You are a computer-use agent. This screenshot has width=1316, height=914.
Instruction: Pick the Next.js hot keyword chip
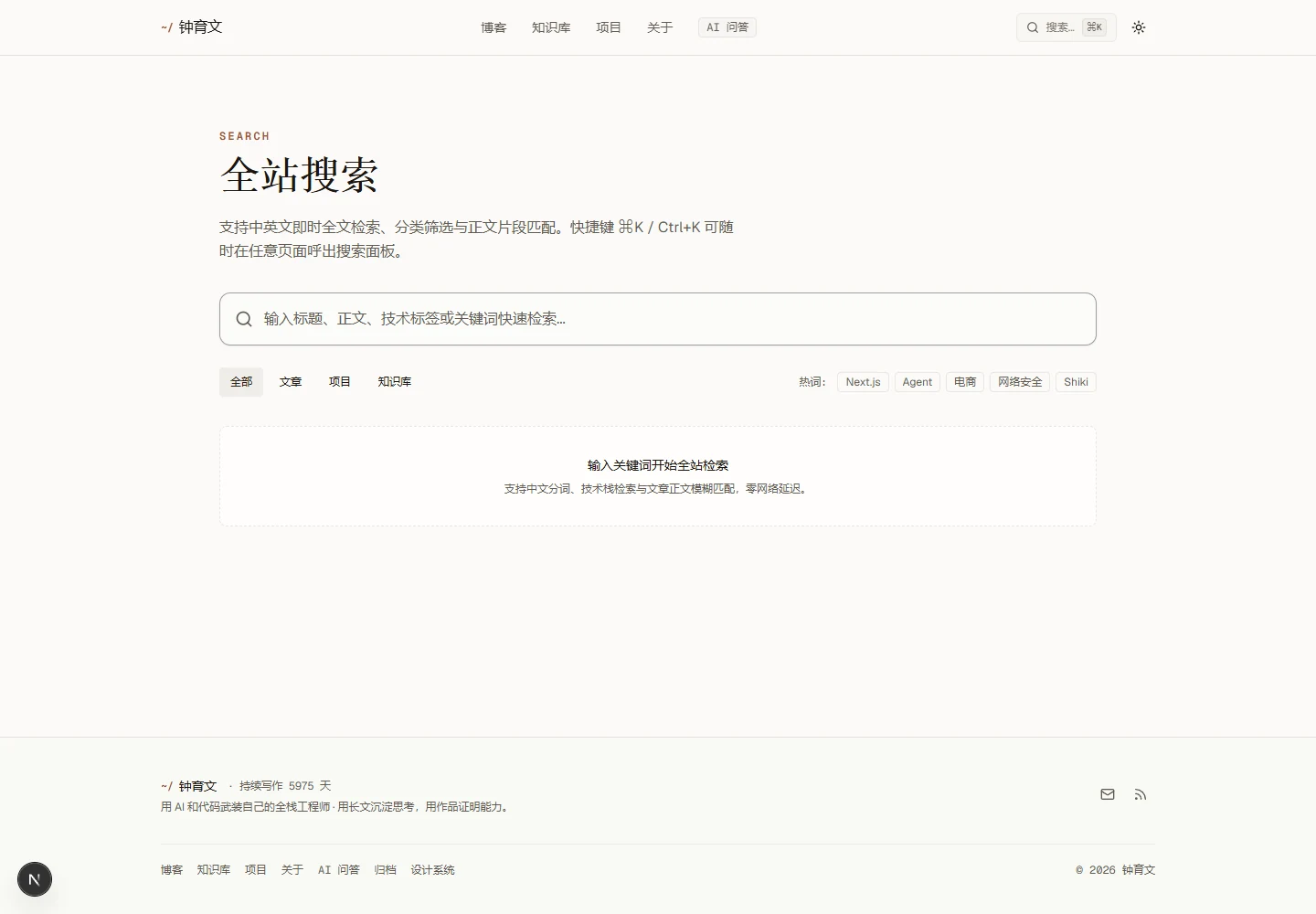tap(863, 382)
